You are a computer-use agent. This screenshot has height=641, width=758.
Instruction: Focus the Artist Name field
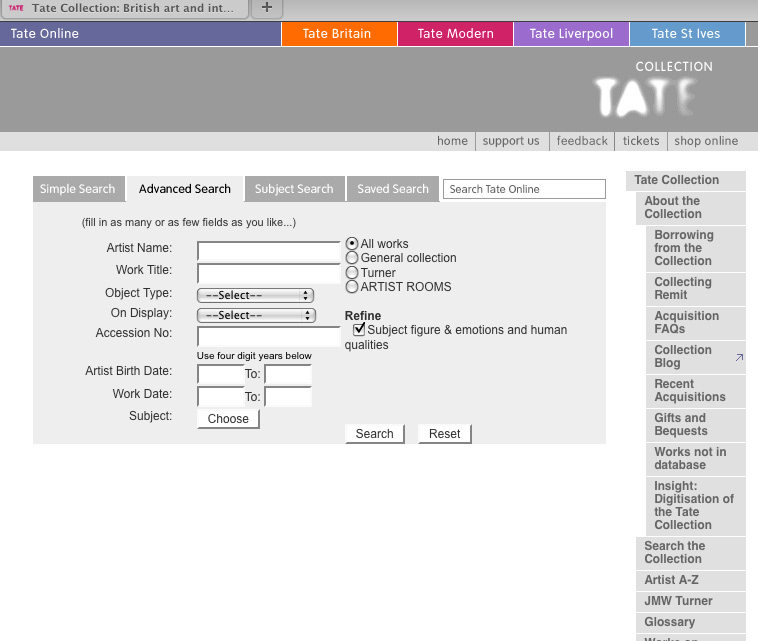click(x=268, y=251)
